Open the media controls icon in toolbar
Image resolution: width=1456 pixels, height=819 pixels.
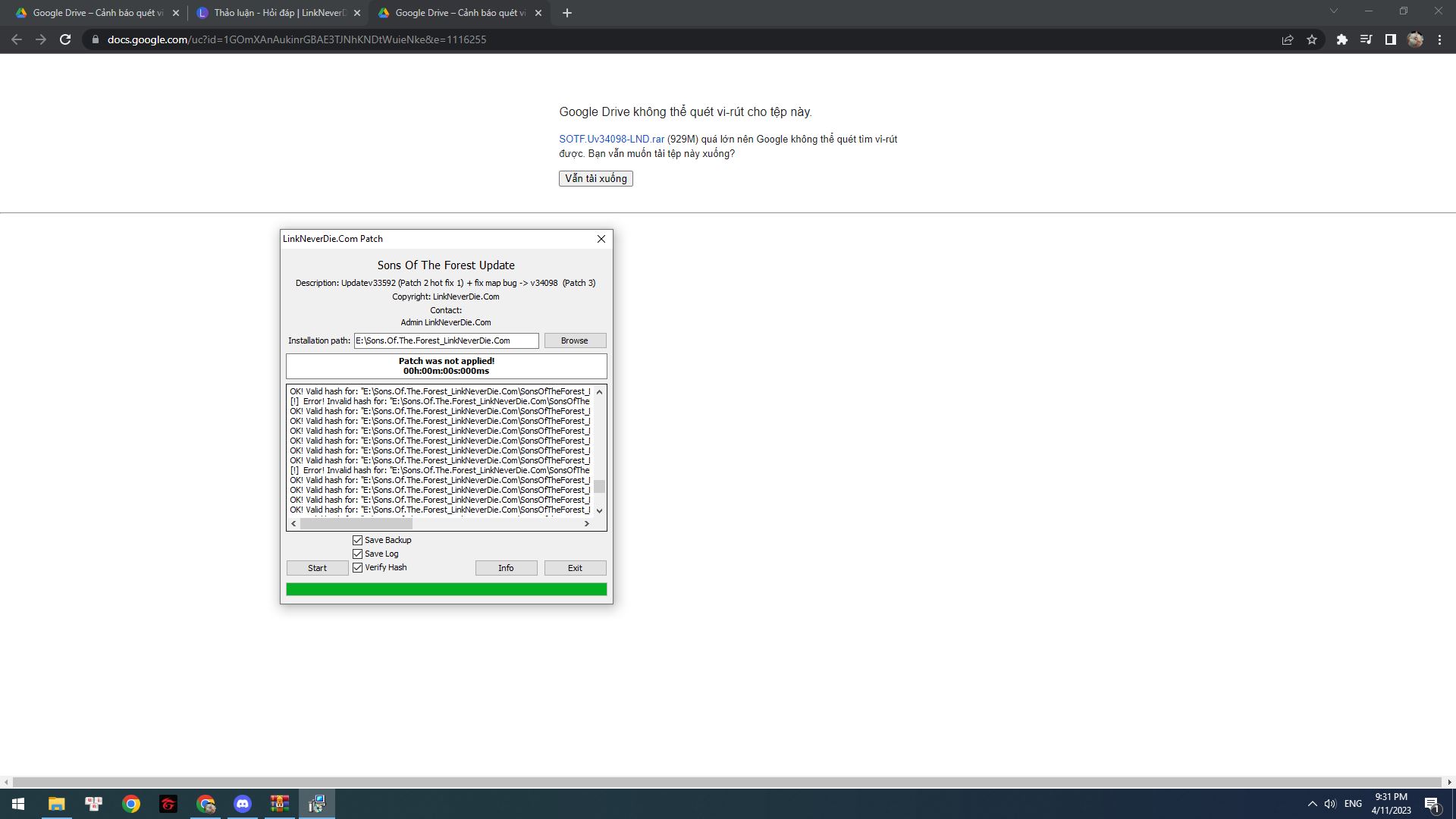coord(1366,39)
